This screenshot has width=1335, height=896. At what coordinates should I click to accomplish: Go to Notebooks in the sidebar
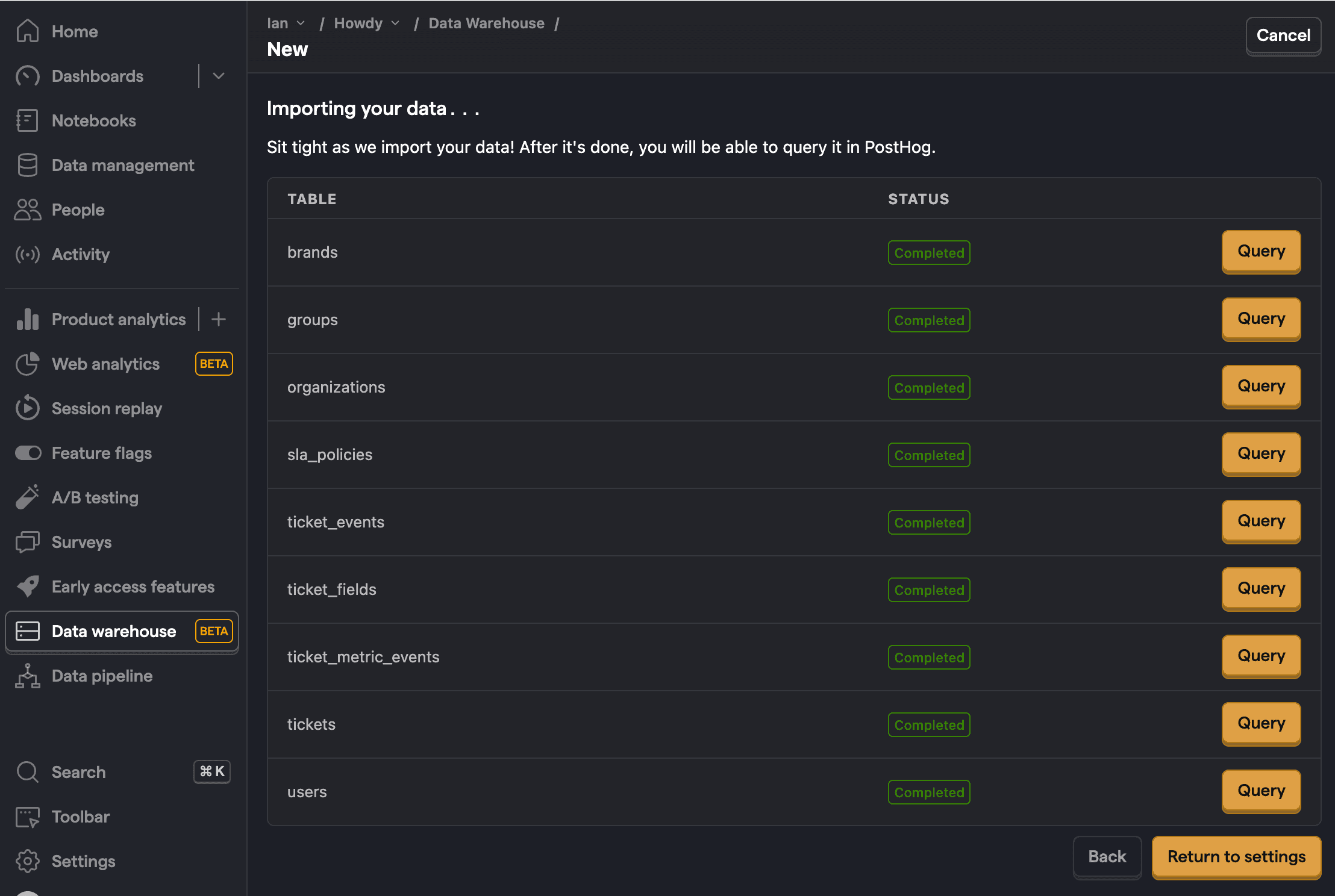pyautogui.click(x=94, y=120)
